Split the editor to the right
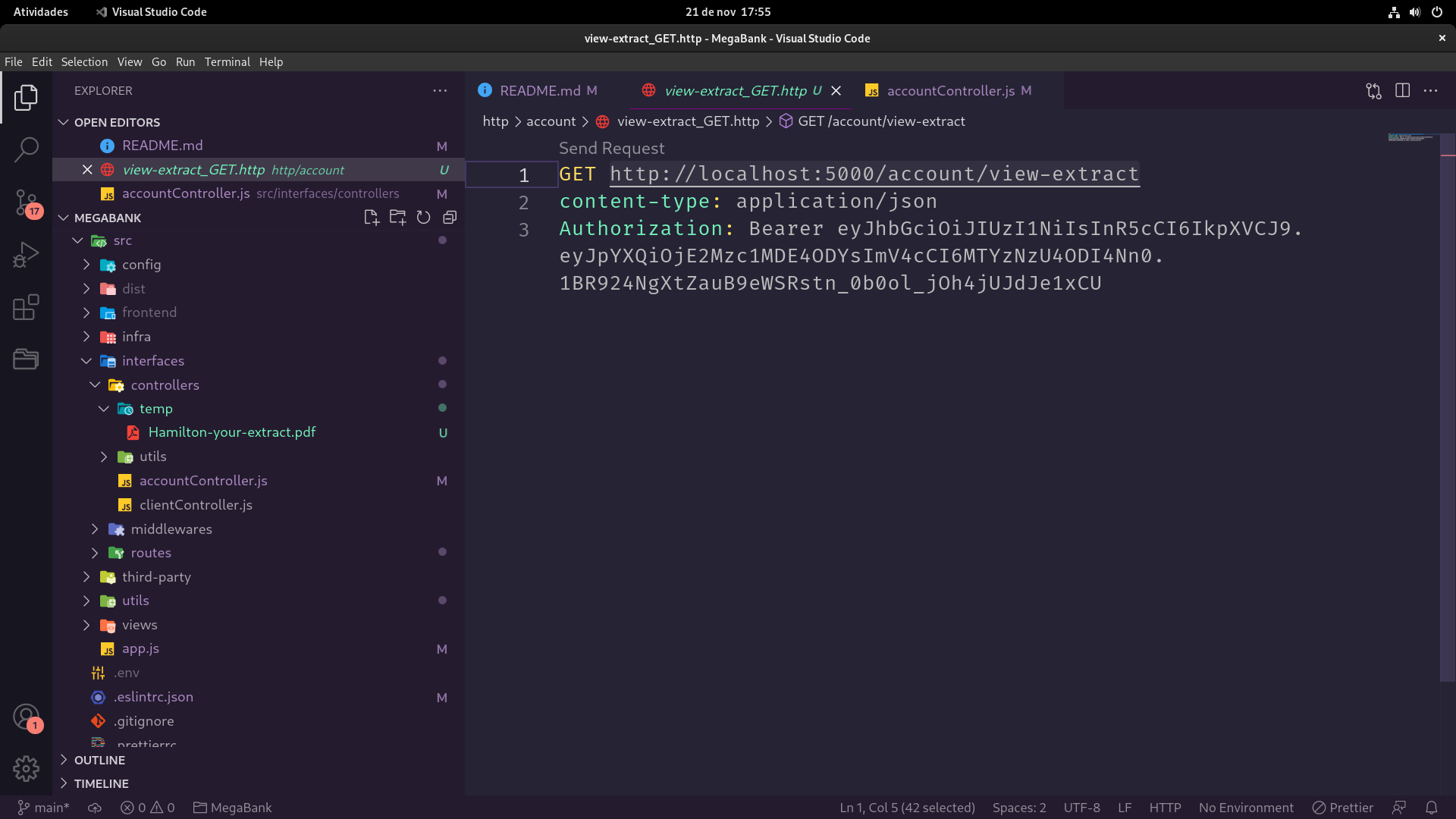Screen dimensions: 1456x819 pos(1402,90)
